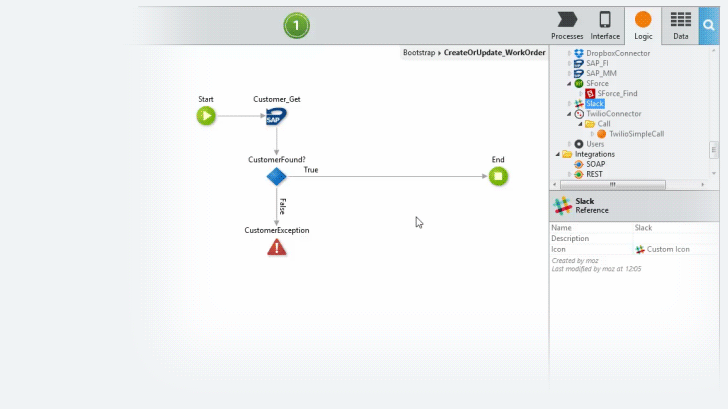Expand the DropboxConnector tree node
Viewport: 728px width, 409px height.
tap(569, 53)
